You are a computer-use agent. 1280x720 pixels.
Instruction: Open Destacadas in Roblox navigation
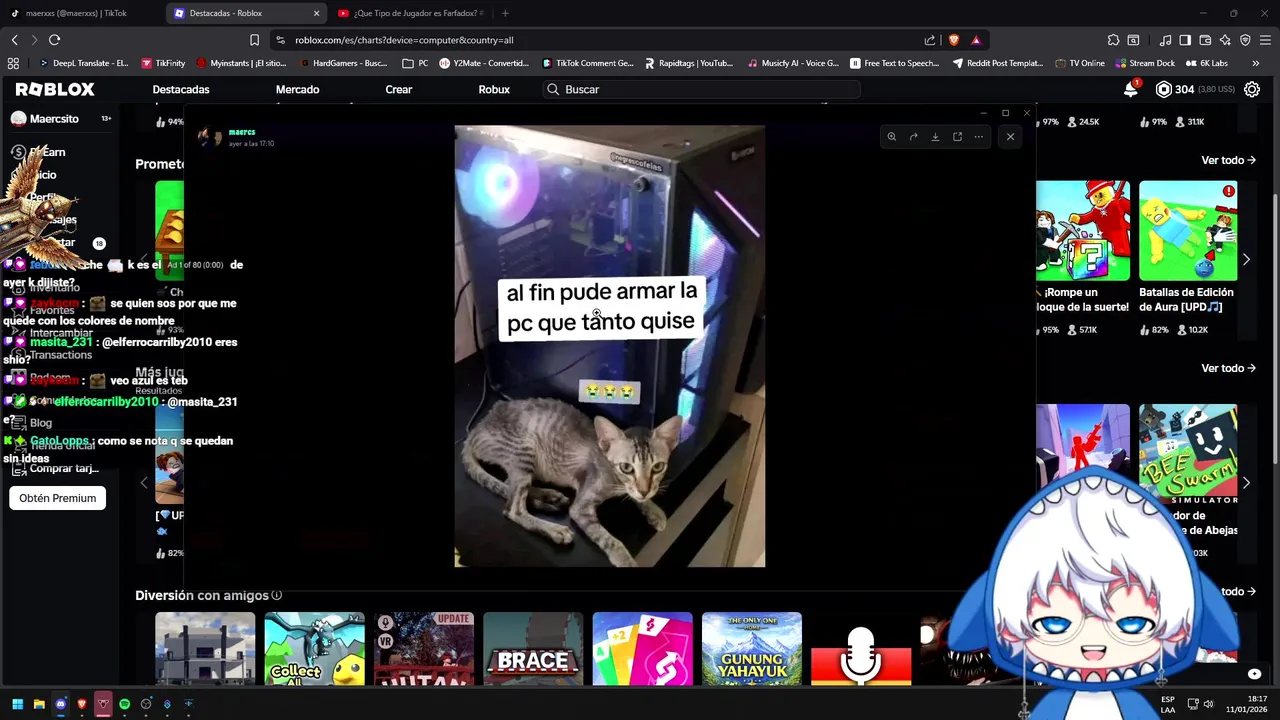181,89
